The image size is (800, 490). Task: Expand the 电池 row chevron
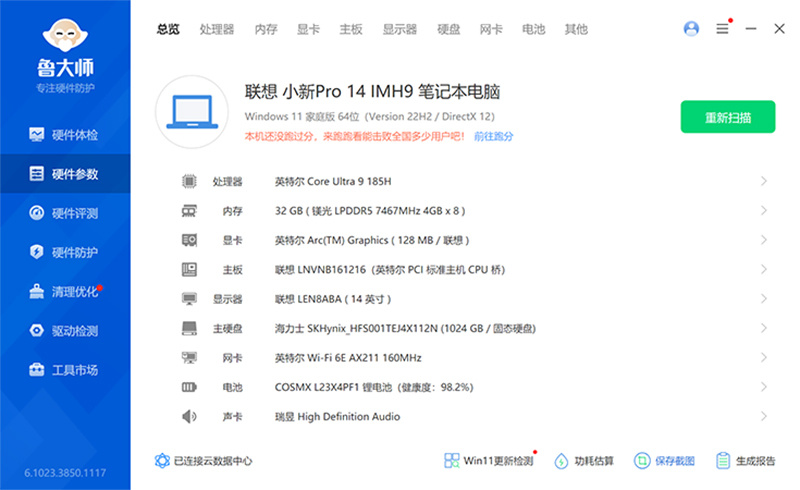[x=764, y=387]
